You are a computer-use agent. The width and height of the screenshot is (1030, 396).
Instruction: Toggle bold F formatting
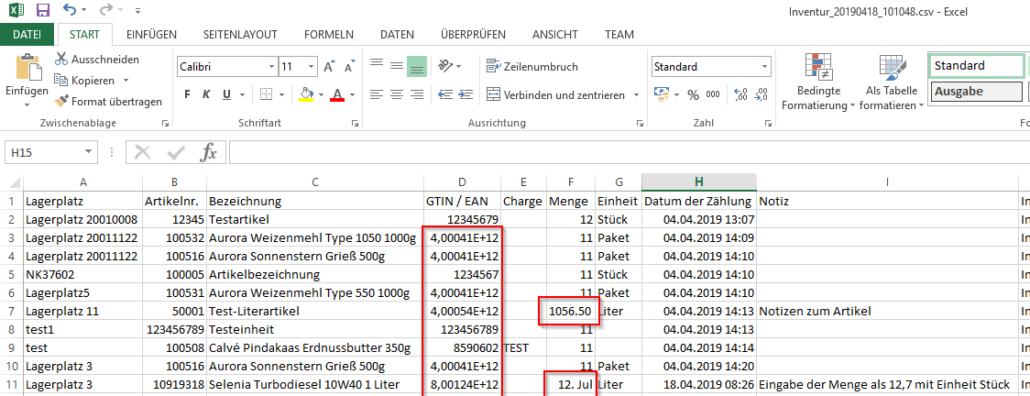pyautogui.click(x=187, y=95)
